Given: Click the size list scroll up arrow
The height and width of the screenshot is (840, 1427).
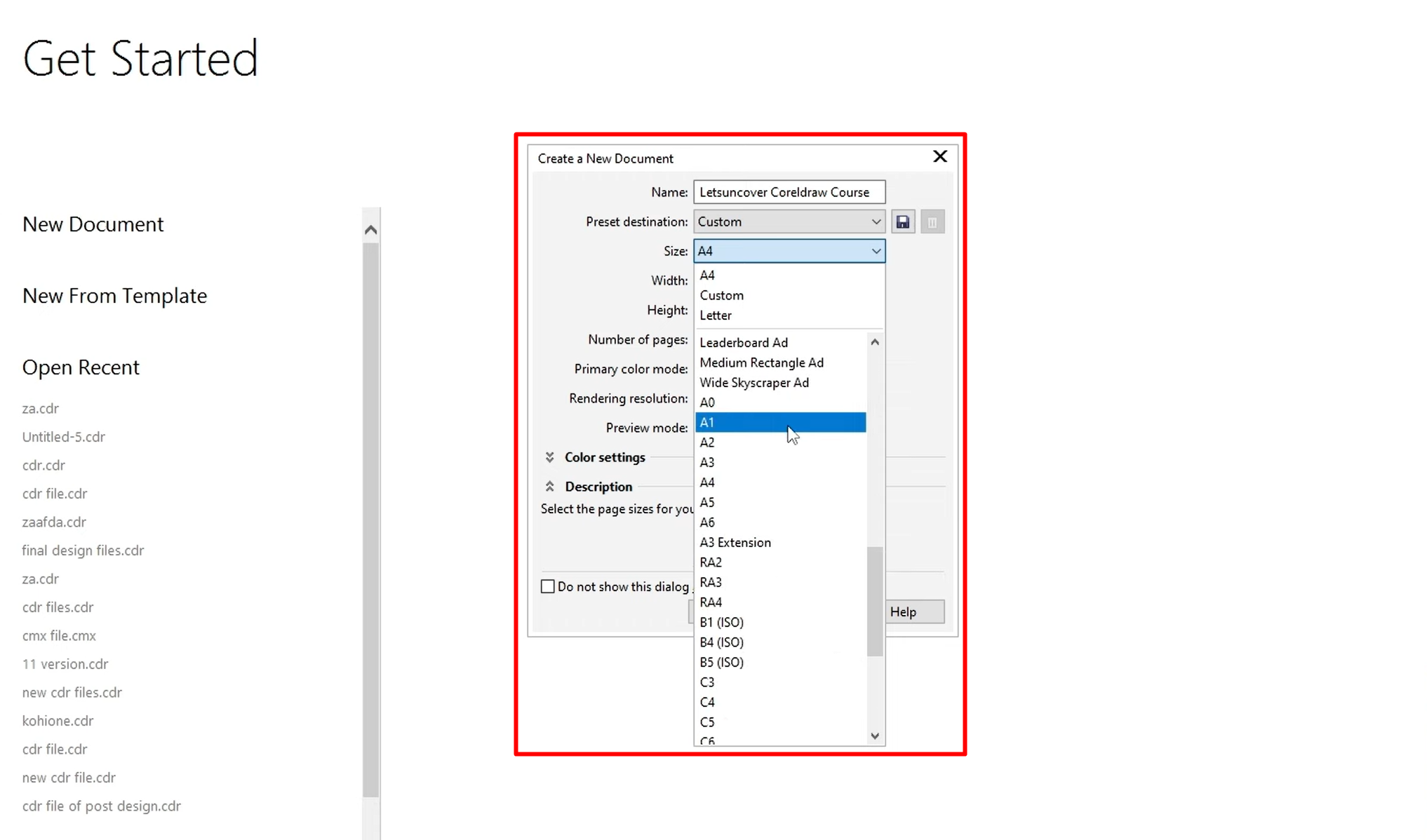Looking at the screenshot, I should 874,342.
